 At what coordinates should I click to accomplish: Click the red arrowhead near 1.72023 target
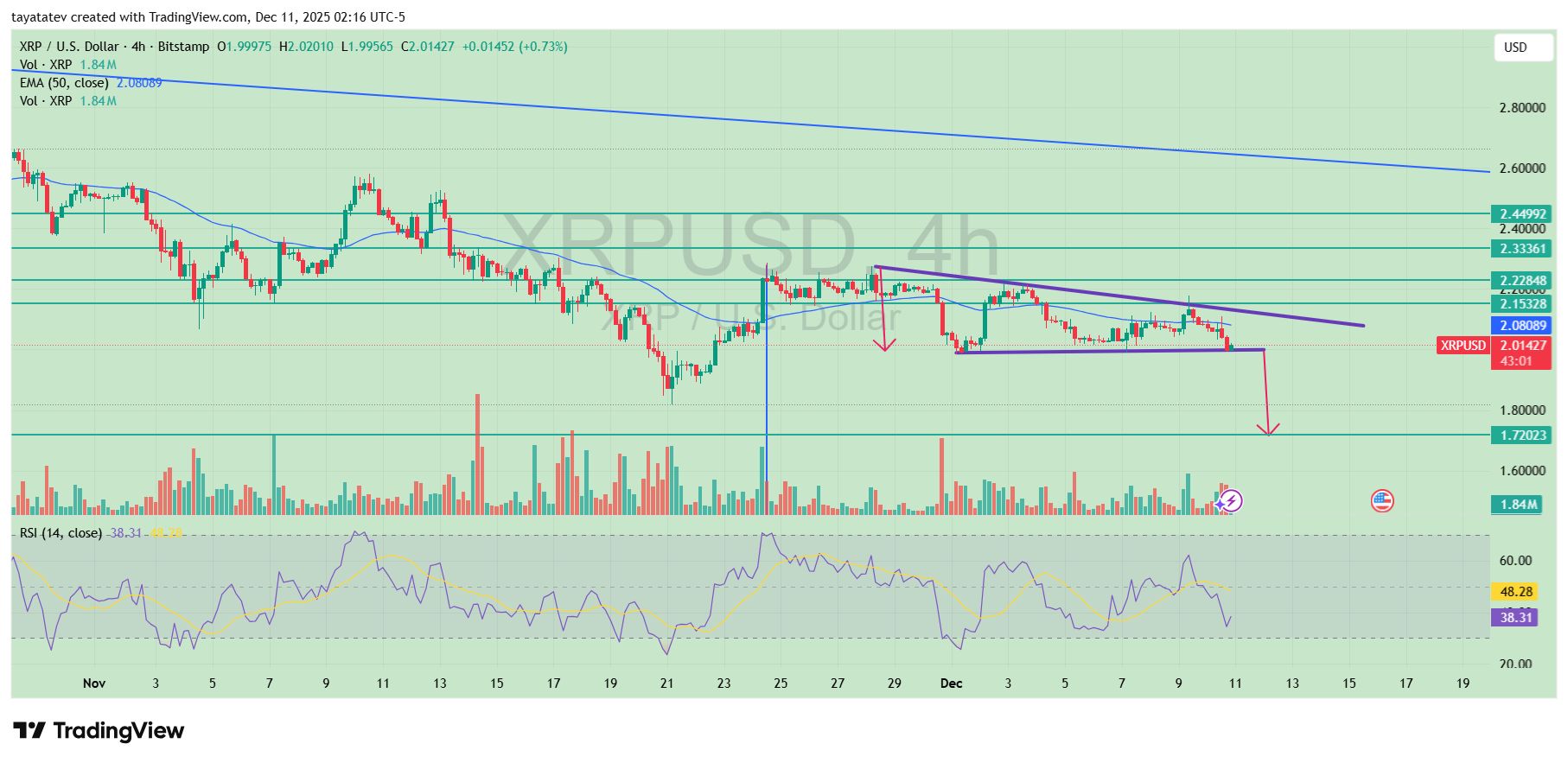pos(1268,429)
